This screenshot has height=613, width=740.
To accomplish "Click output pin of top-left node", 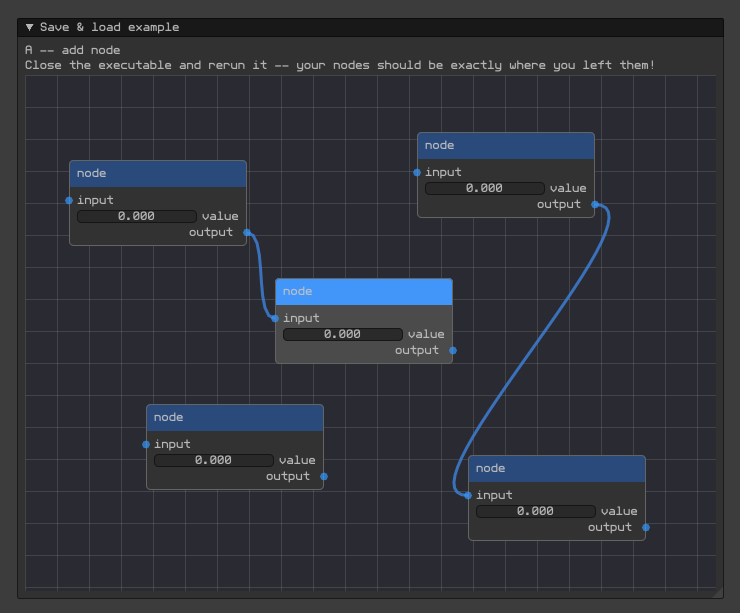I will (x=247, y=232).
